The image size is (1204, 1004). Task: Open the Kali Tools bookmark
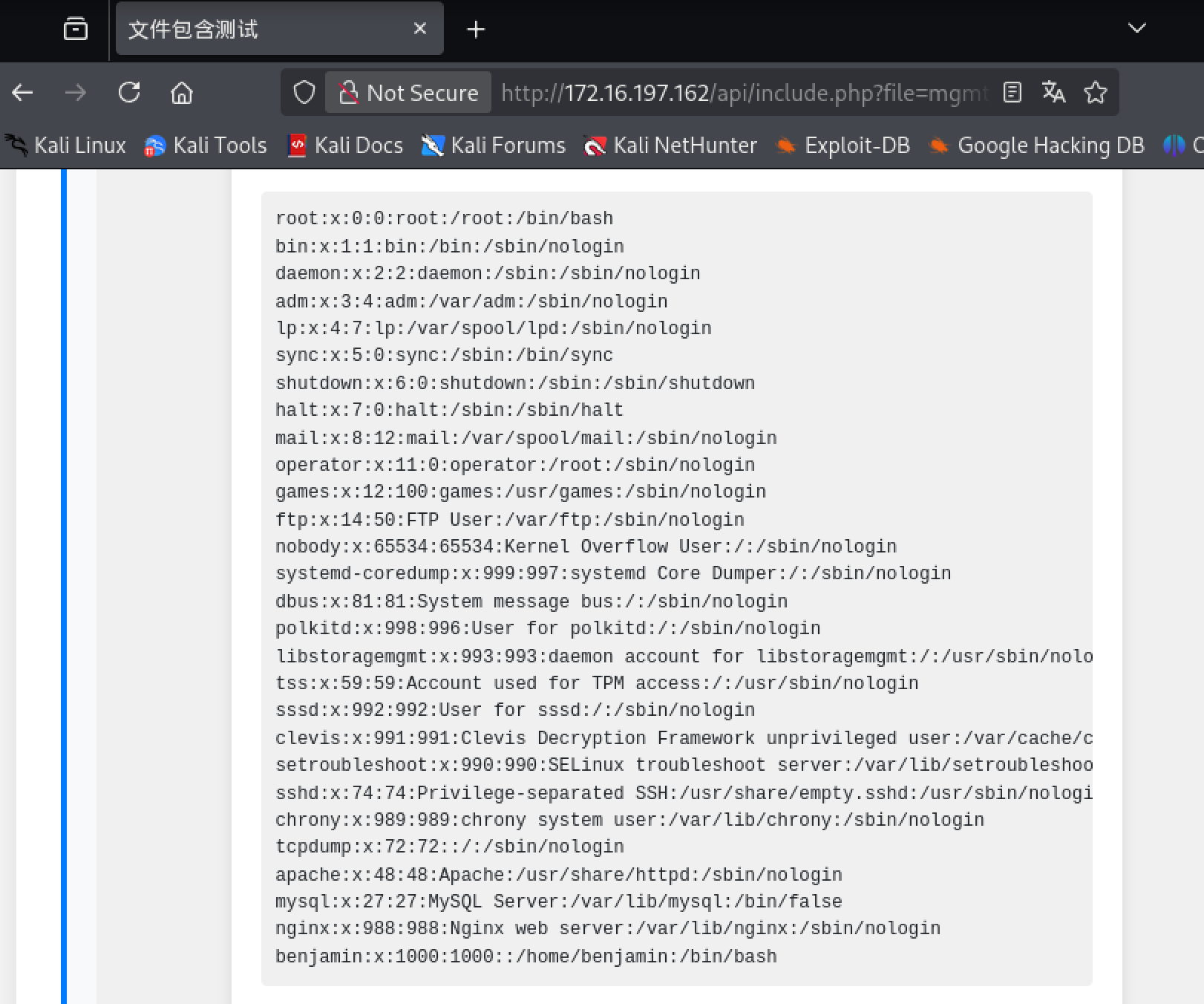click(x=206, y=146)
